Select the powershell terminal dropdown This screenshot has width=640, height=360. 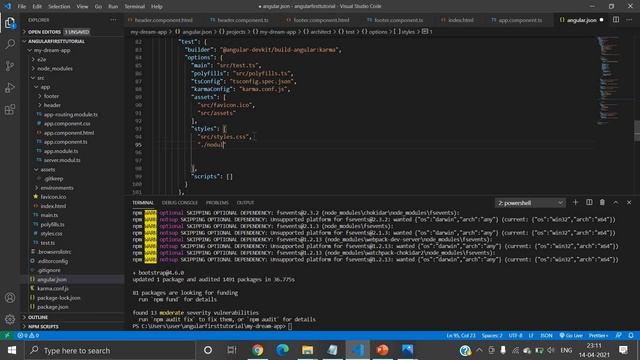click(530, 203)
